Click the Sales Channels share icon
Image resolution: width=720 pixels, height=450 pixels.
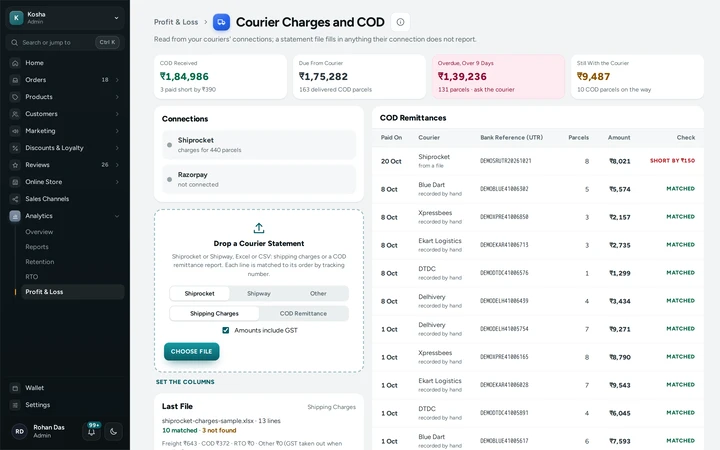click(x=15, y=199)
